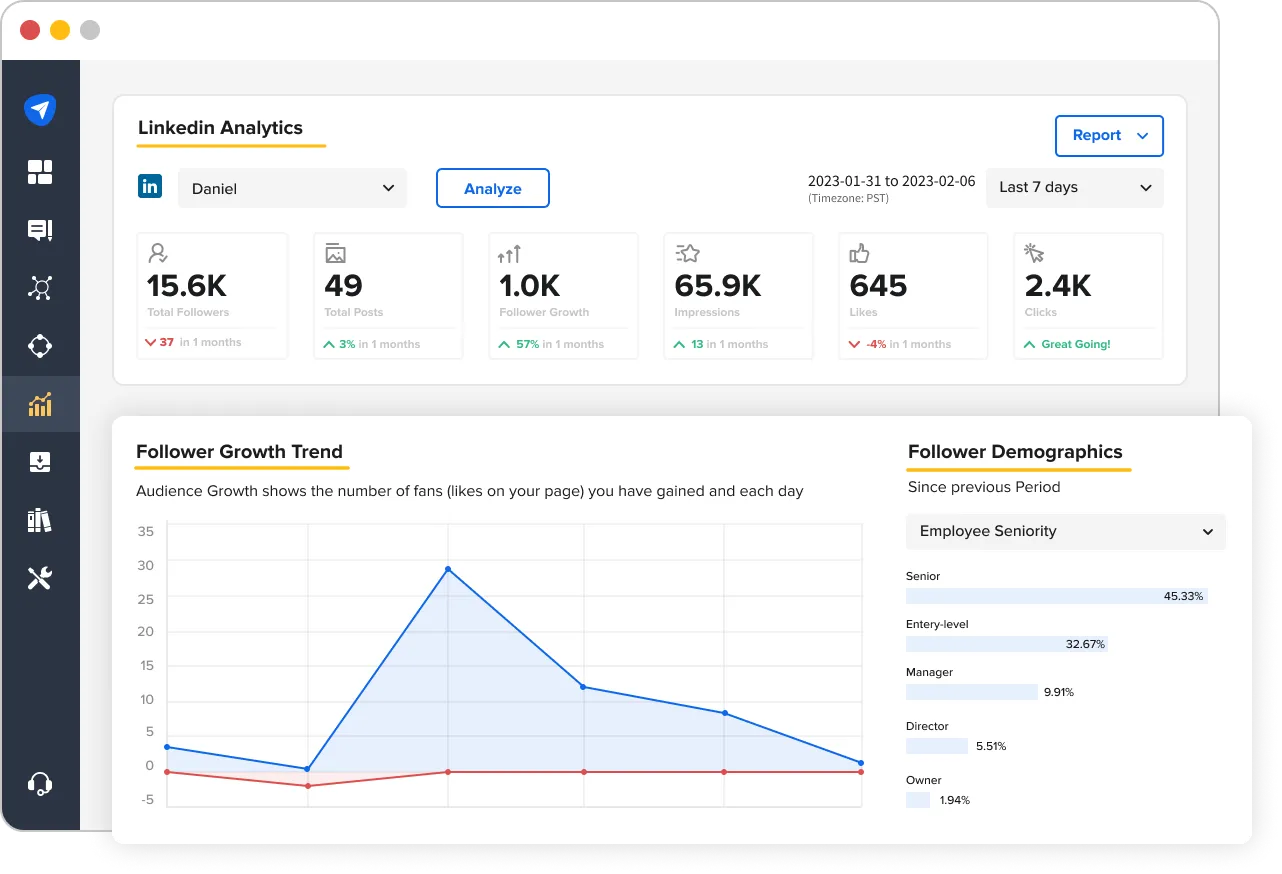The height and width of the screenshot is (874, 1282).
Task: Expand the Report download options
Action: (1108, 135)
